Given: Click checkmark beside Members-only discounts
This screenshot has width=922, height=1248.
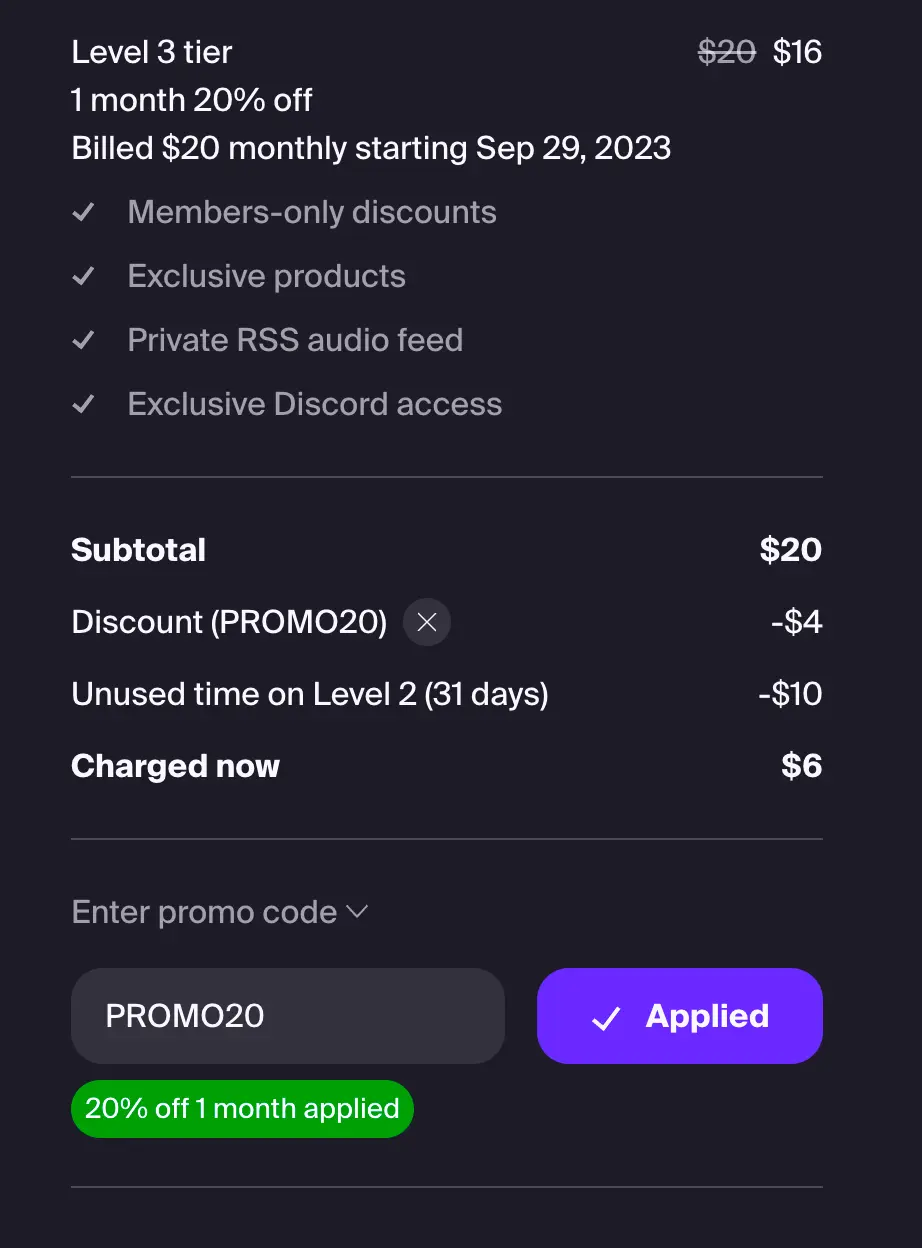Looking at the screenshot, I should click(84, 212).
